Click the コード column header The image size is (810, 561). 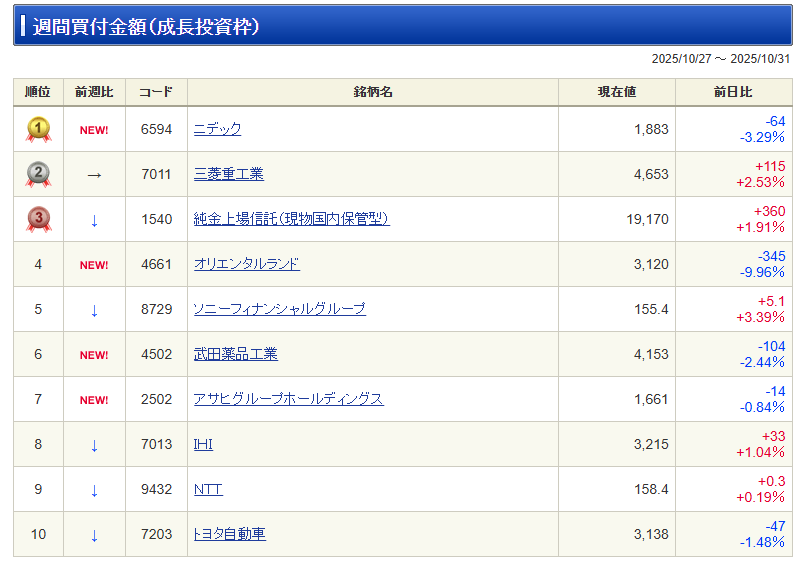click(156, 92)
